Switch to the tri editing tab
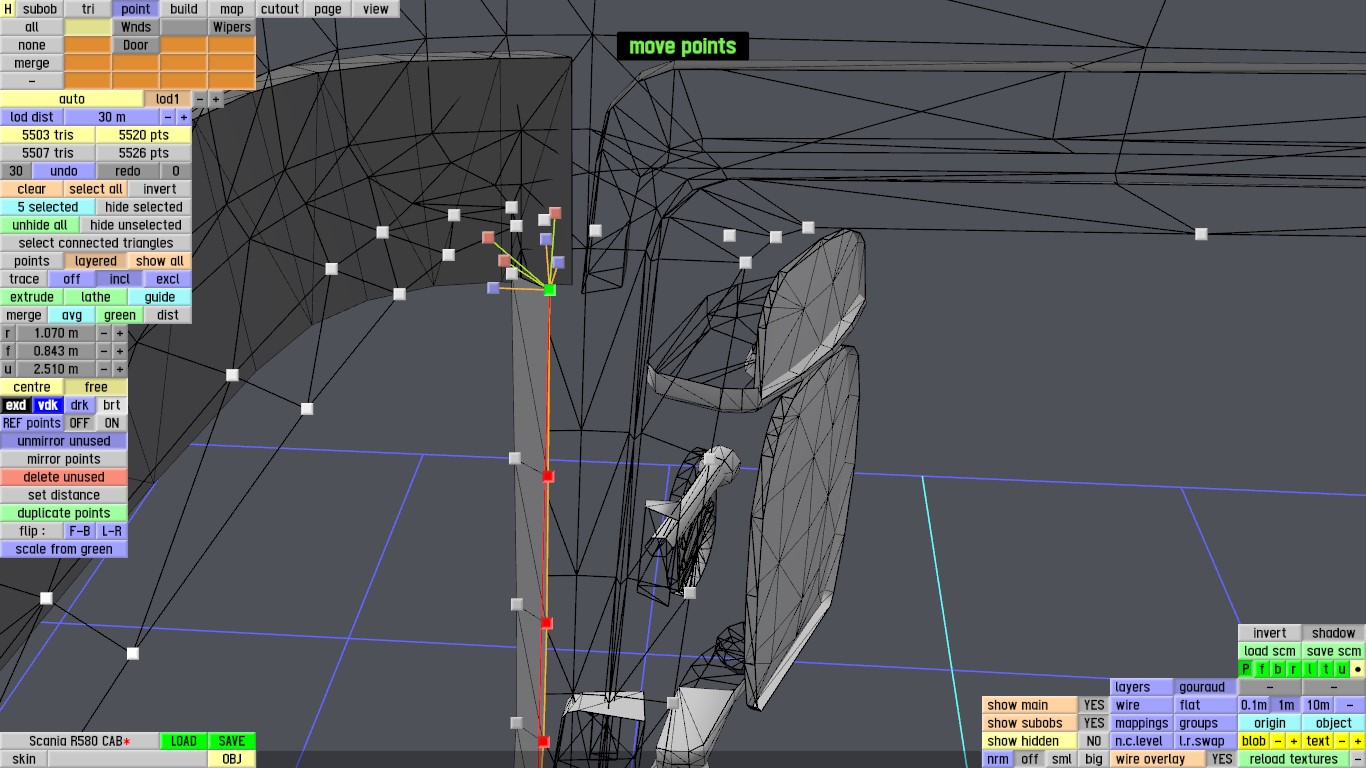This screenshot has width=1366, height=768. click(x=88, y=9)
